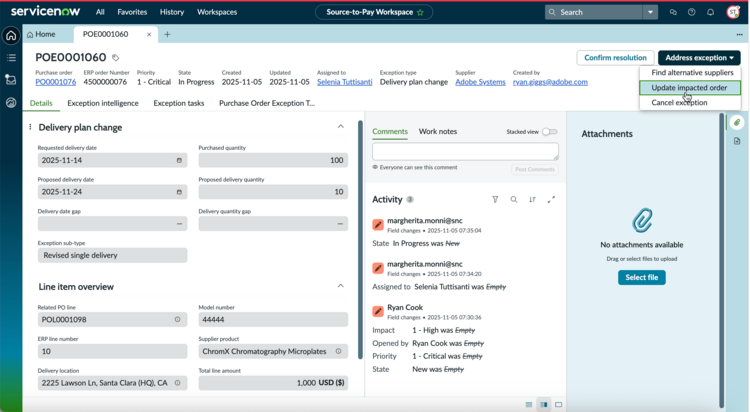Show info for Delivery location field
The width and height of the screenshot is (750, 412).
(177, 383)
